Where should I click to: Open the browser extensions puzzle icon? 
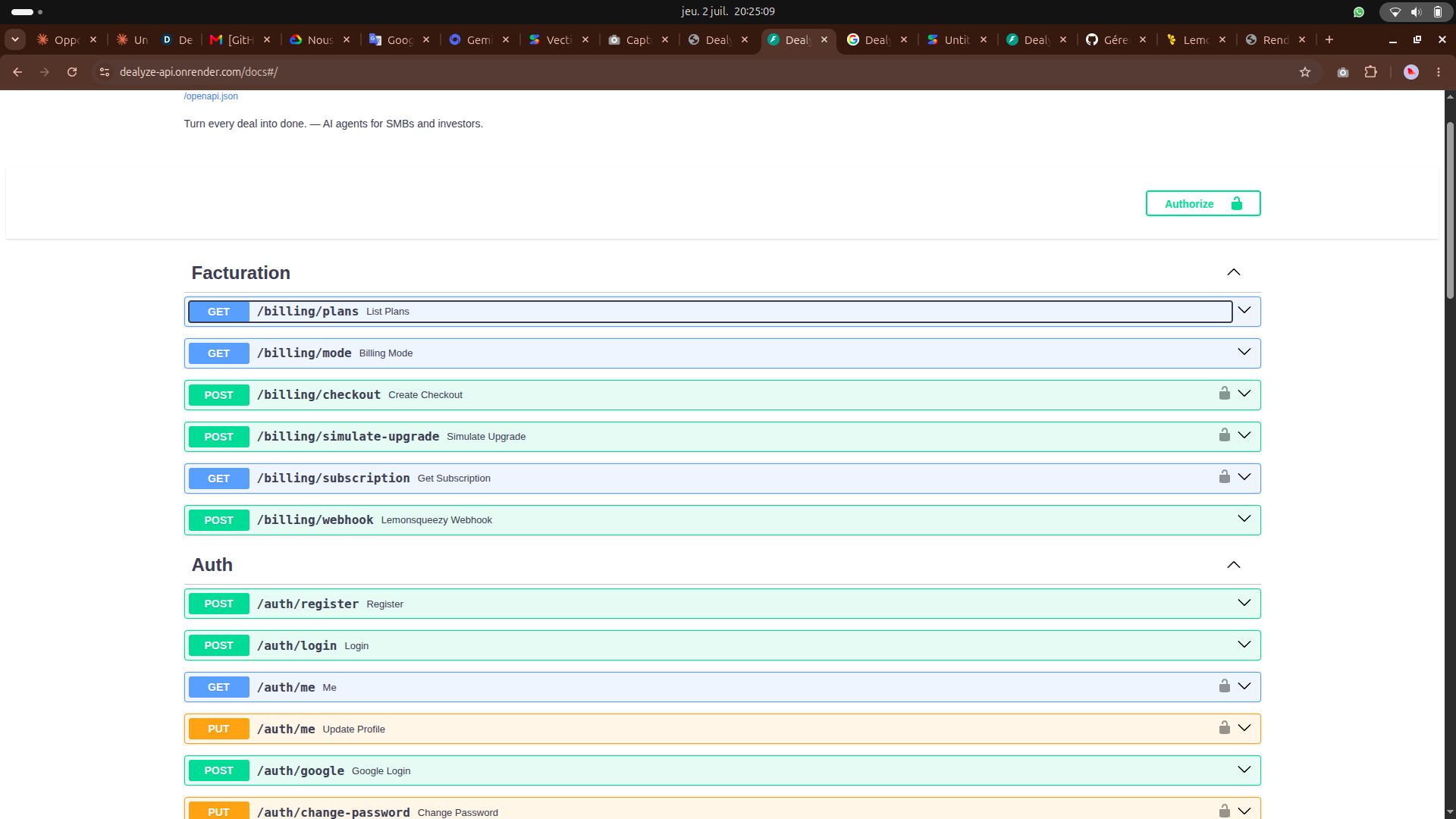1370,72
